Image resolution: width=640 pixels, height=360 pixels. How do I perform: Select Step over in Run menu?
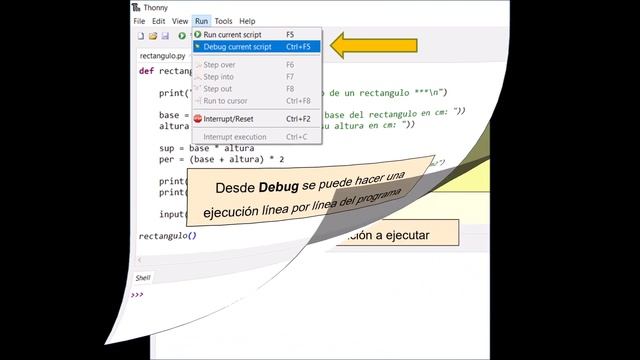coord(257,64)
